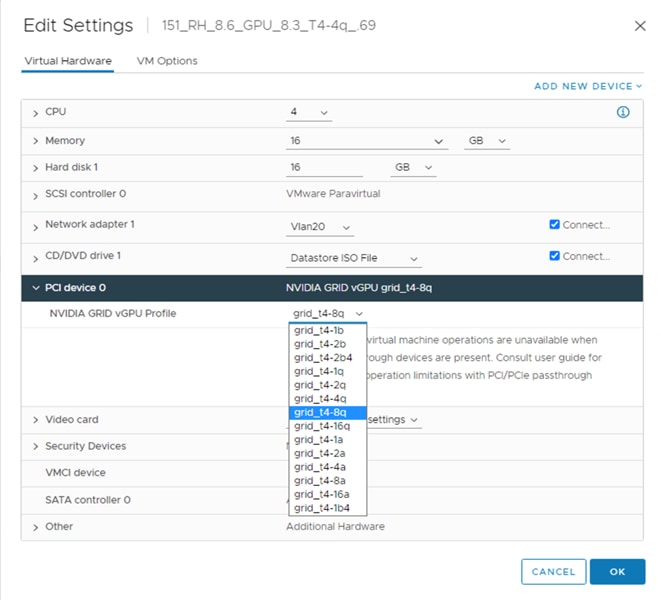Select the grid_t4-8a profile option
This screenshot has width=661, height=600.
pyautogui.click(x=328, y=481)
